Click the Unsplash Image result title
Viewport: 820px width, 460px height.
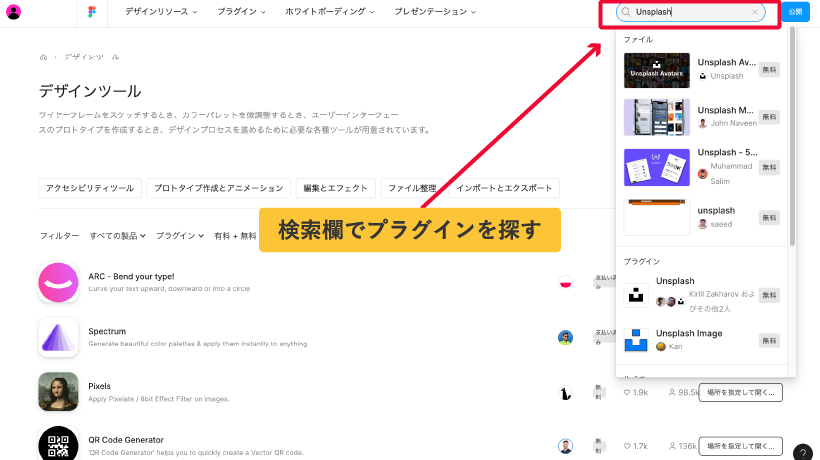pyautogui.click(x=689, y=334)
